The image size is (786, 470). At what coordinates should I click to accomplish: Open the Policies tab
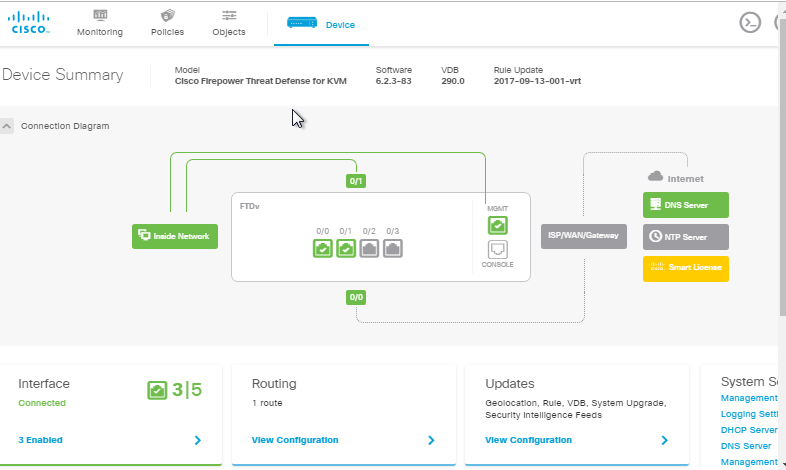click(167, 24)
